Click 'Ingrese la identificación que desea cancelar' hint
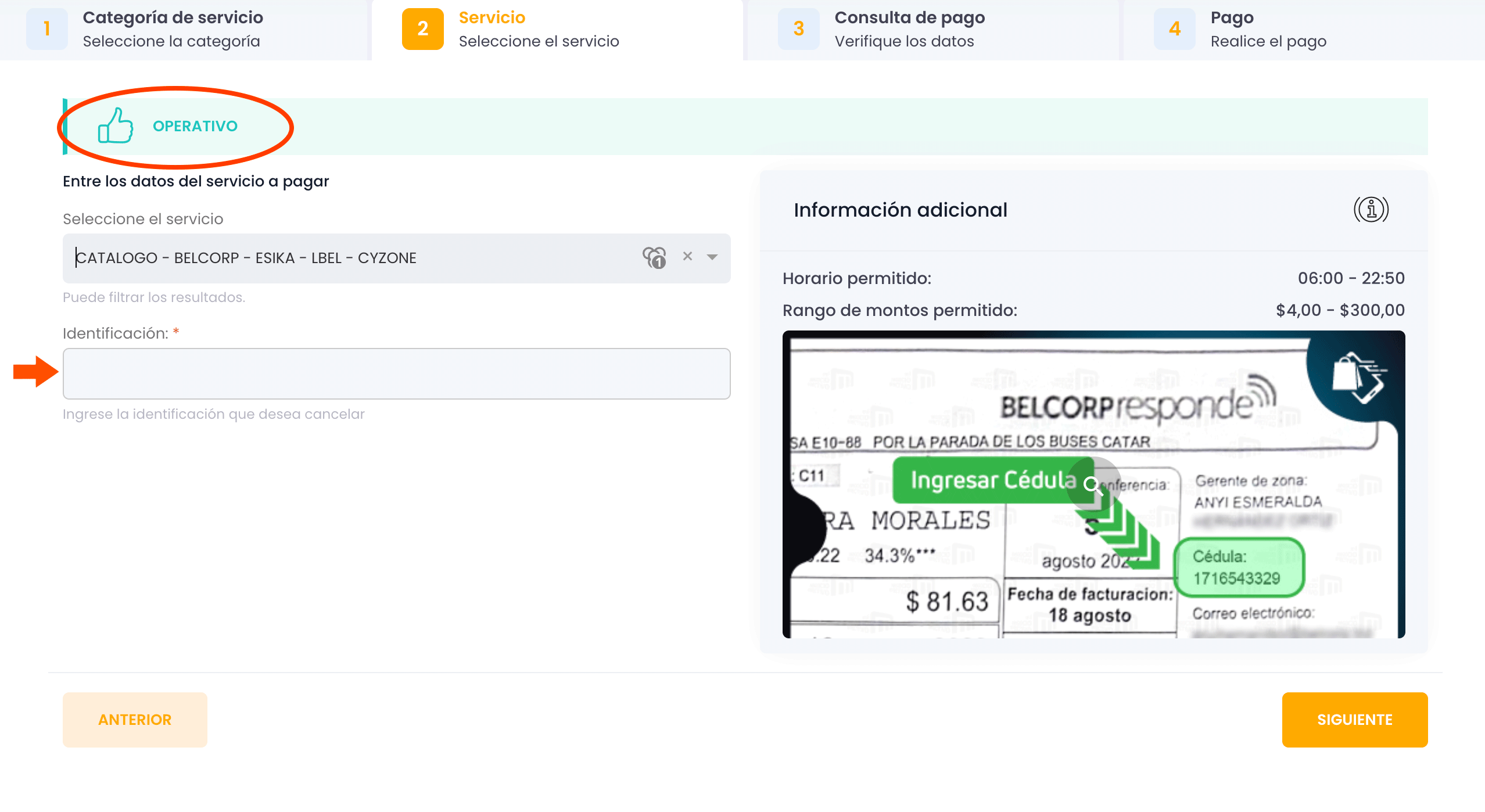The height and width of the screenshot is (812, 1485). (x=214, y=414)
